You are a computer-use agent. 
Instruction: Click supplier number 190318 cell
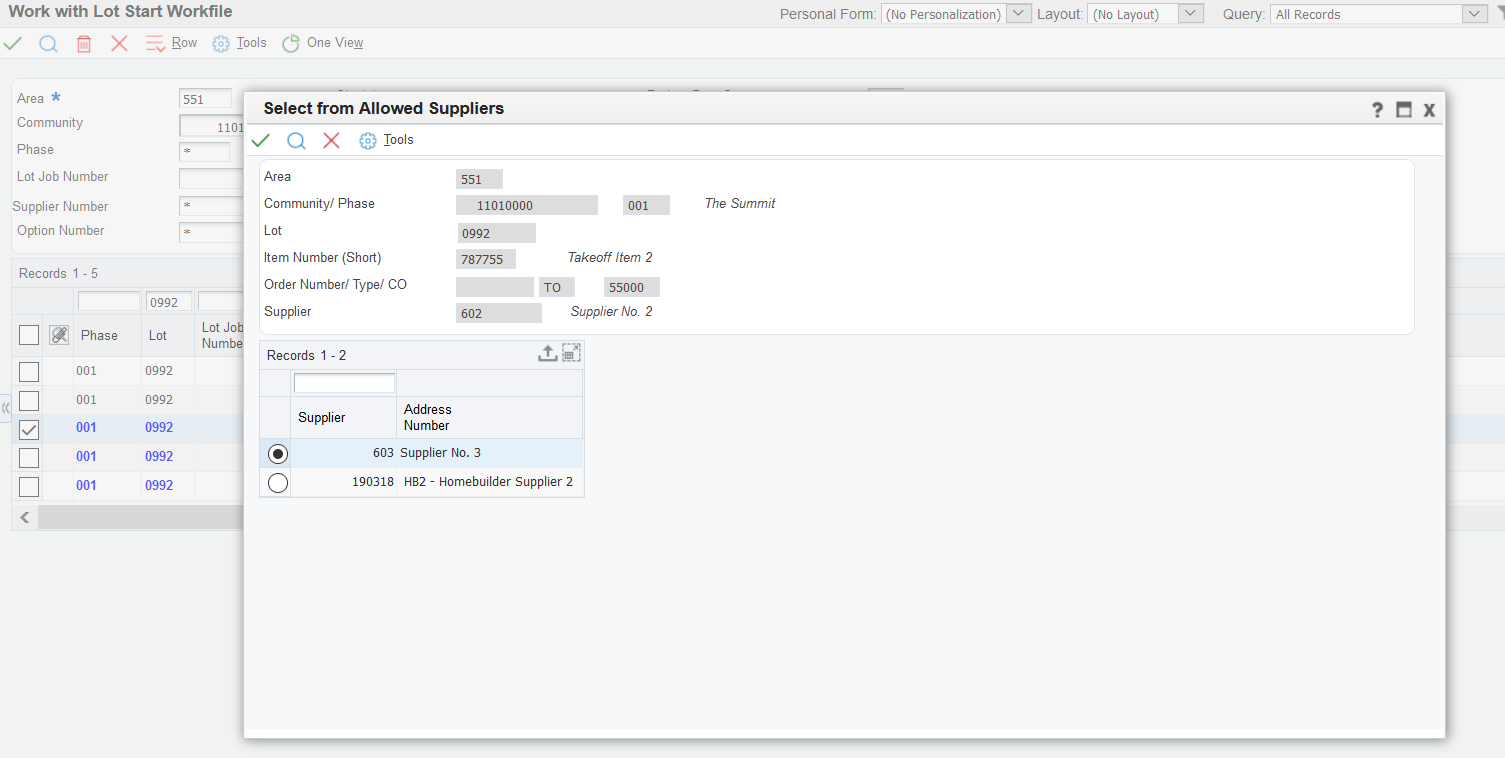pos(344,482)
